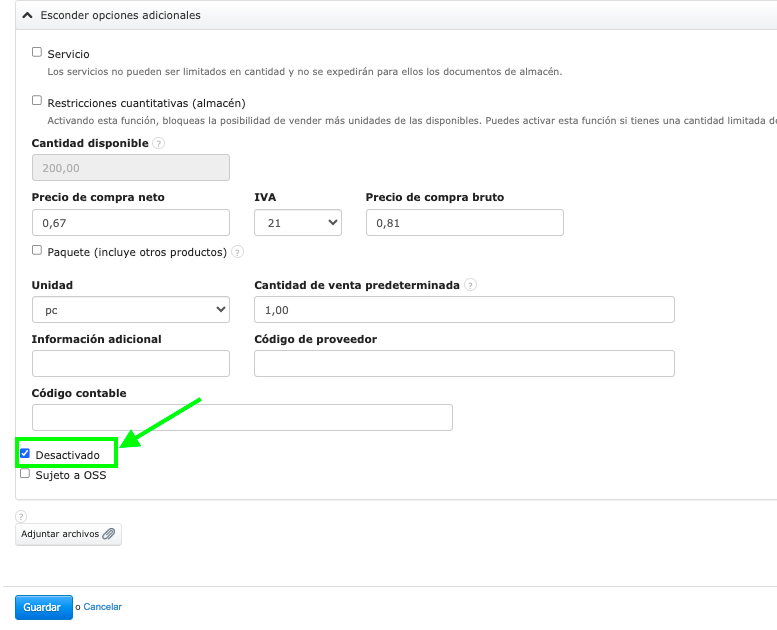Uncheck the Desactivado checkbox
The height and width of the screenshot is (630, 777).
25,454
